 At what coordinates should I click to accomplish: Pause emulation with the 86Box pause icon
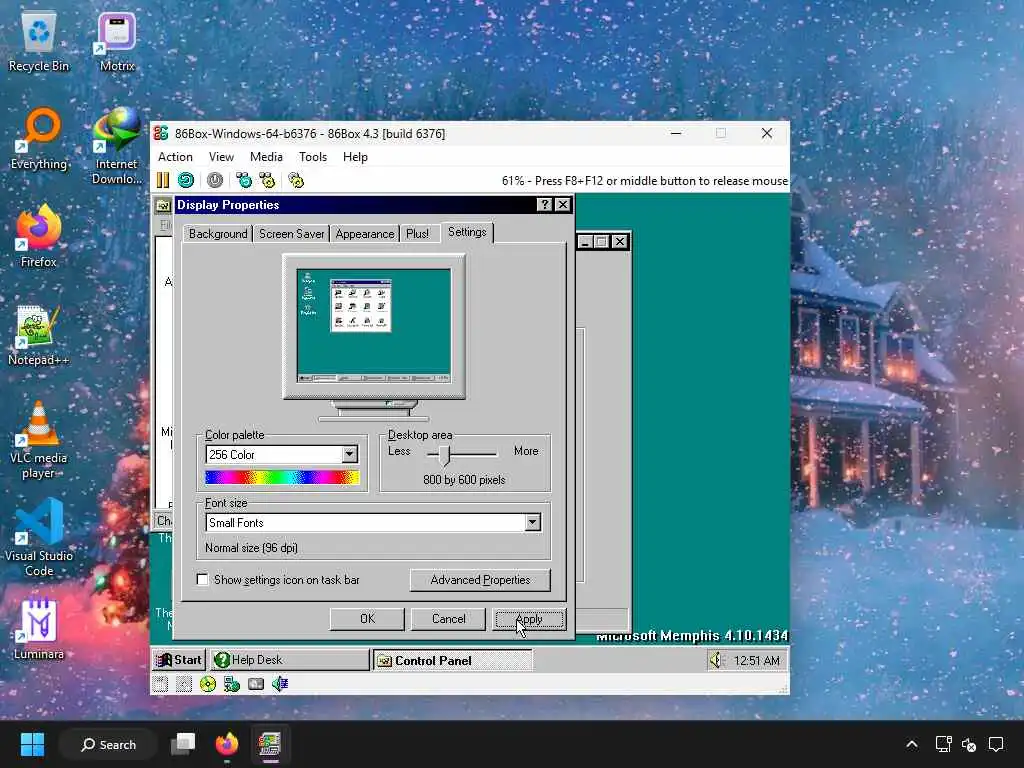[x=163, y=180]
